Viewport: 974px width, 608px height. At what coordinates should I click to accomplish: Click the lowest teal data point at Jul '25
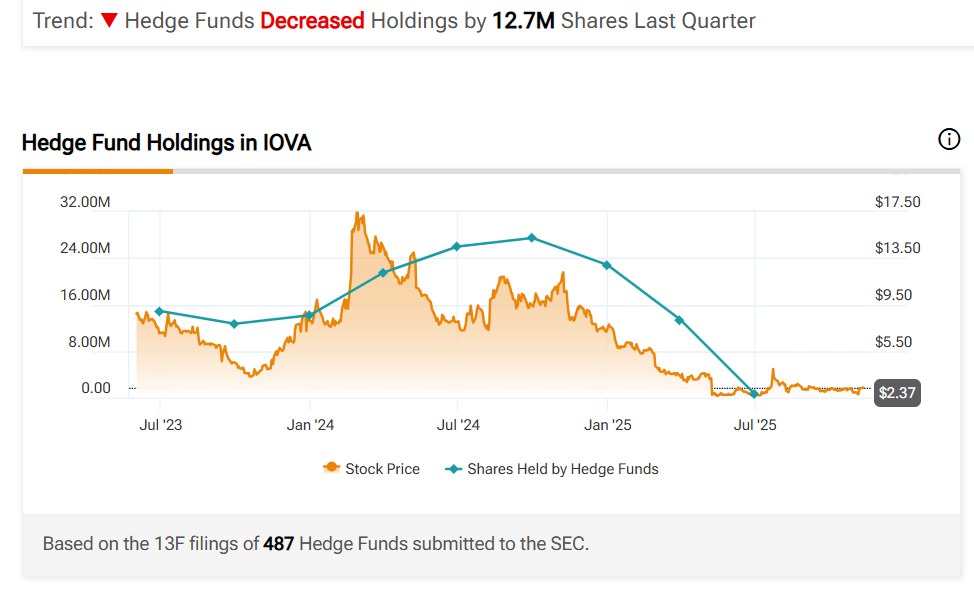(755, 394)
